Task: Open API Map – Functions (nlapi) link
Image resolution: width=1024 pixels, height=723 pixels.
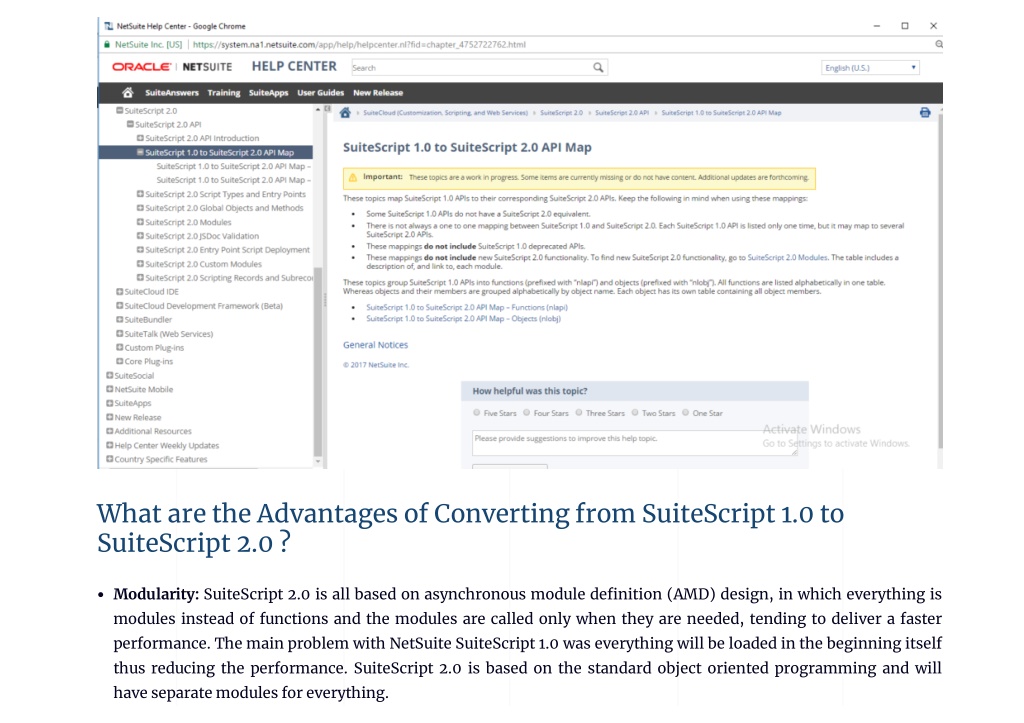Action: (x=467, y=307)
